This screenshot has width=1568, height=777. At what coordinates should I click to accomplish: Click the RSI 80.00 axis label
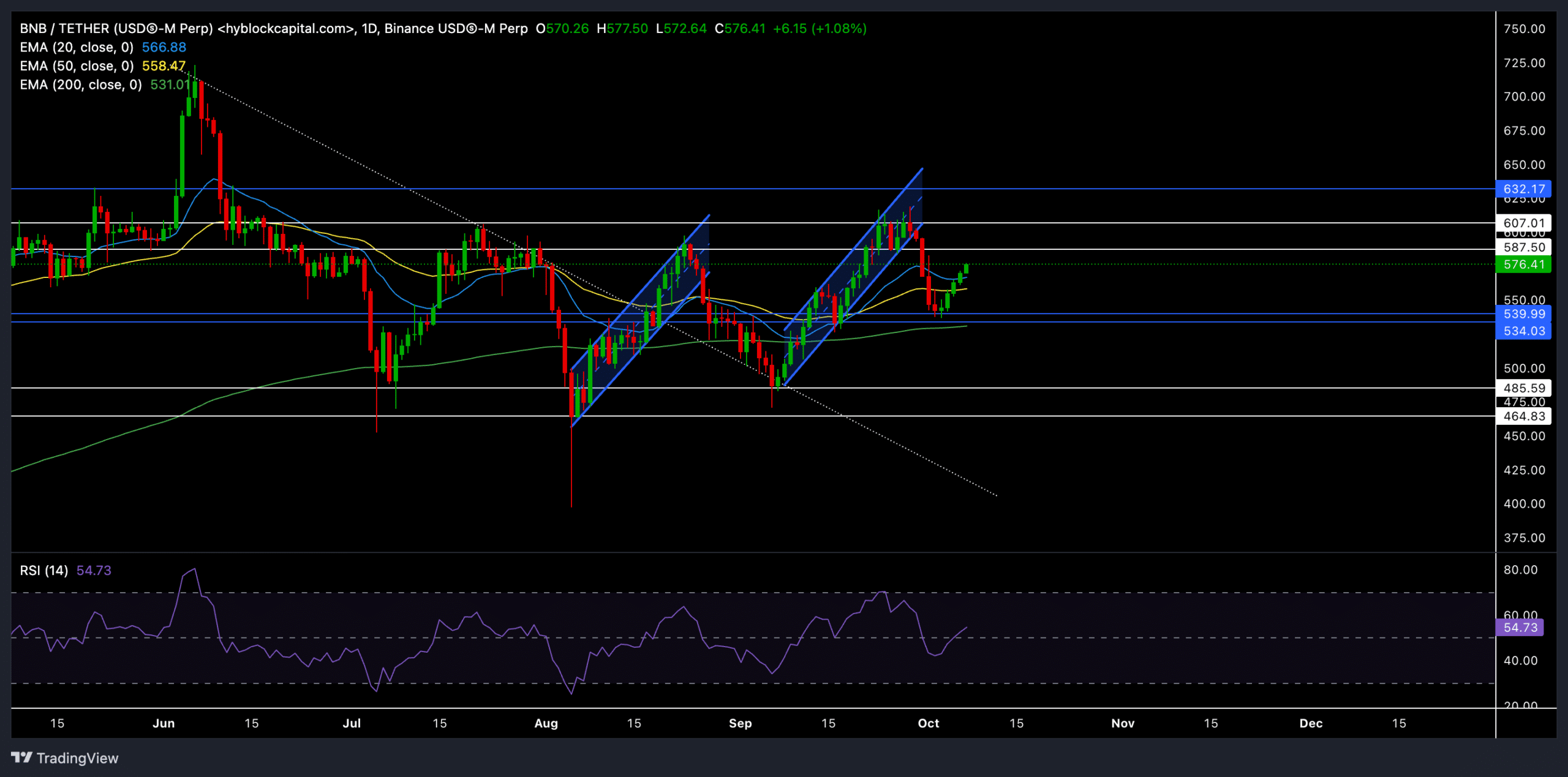pyautogui.click(x=1520, y=570)
